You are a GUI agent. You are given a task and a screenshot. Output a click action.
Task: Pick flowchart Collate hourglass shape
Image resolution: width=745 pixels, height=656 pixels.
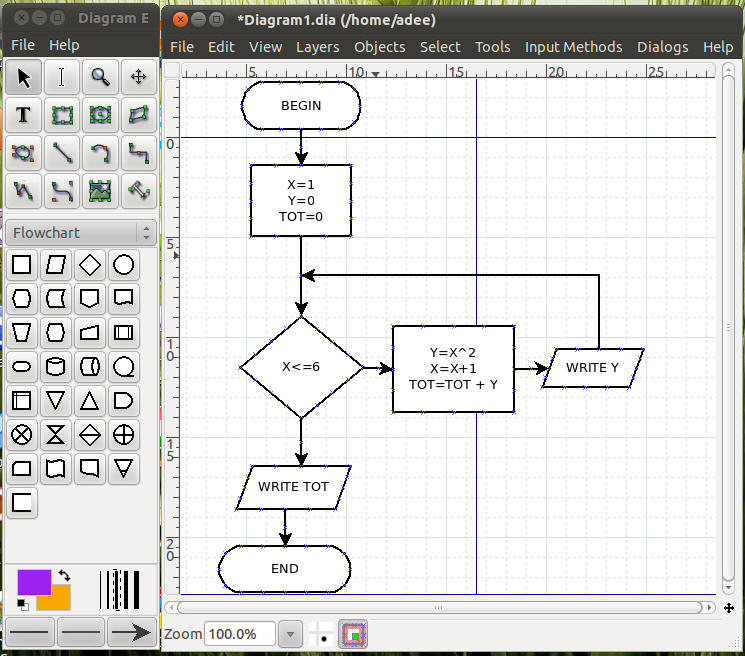[x=56, y=435]
